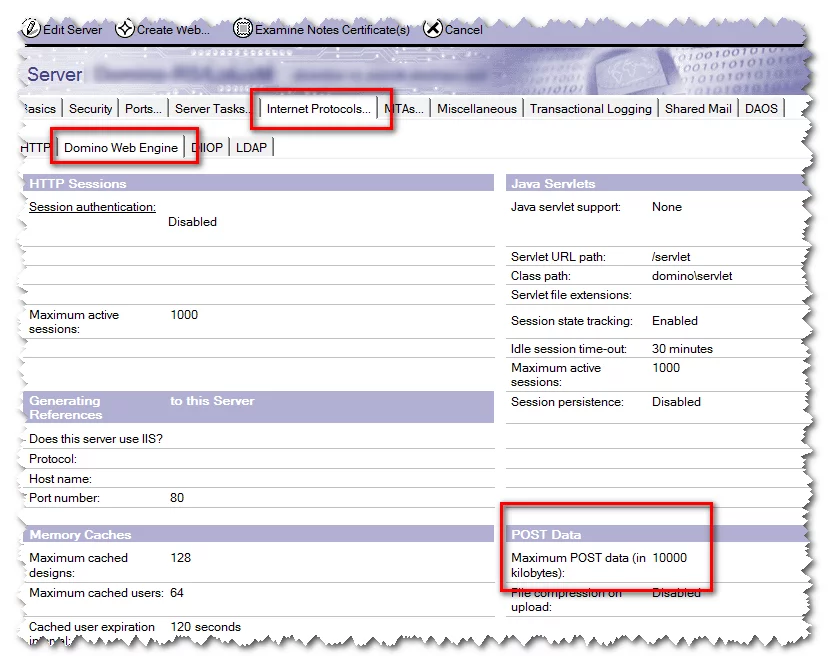Click the Create Web icon

125,29
